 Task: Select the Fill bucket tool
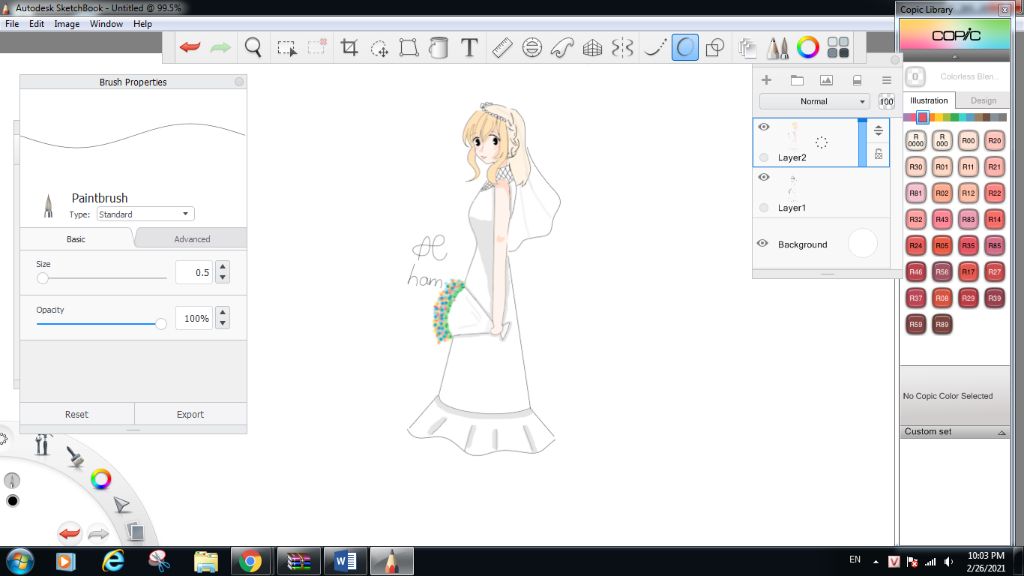pyautogui.click(x=439, y=47)
